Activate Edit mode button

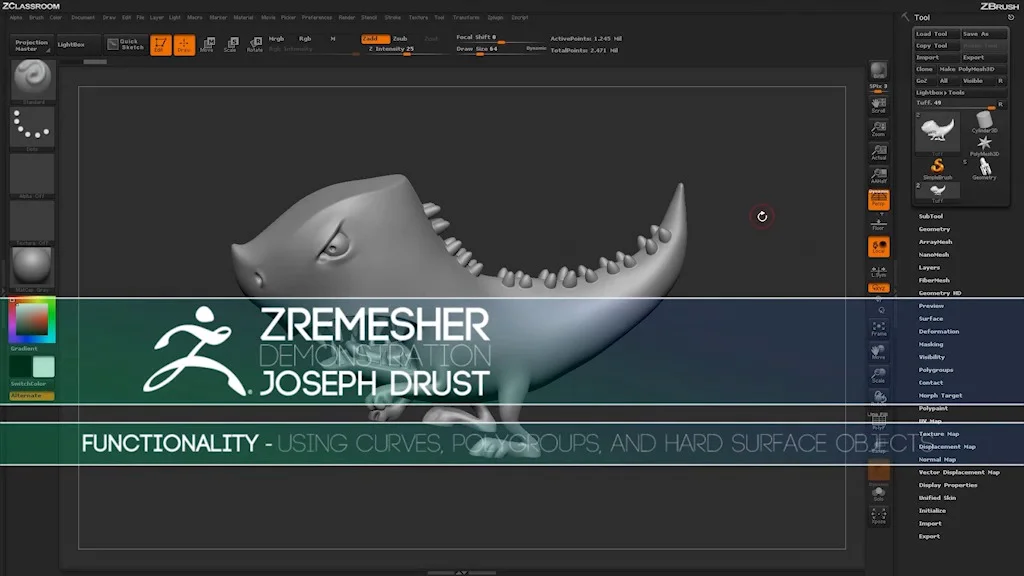pos(161,45)
